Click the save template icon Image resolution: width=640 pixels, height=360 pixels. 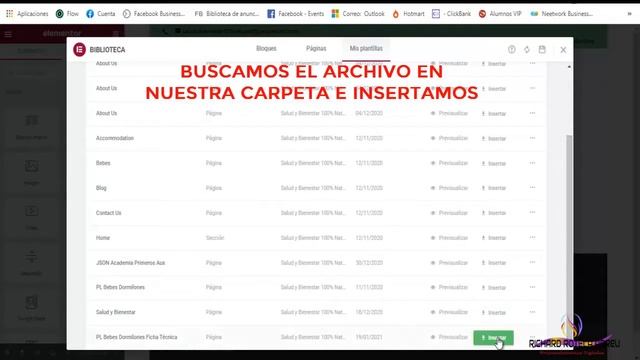tap(542, 49)
